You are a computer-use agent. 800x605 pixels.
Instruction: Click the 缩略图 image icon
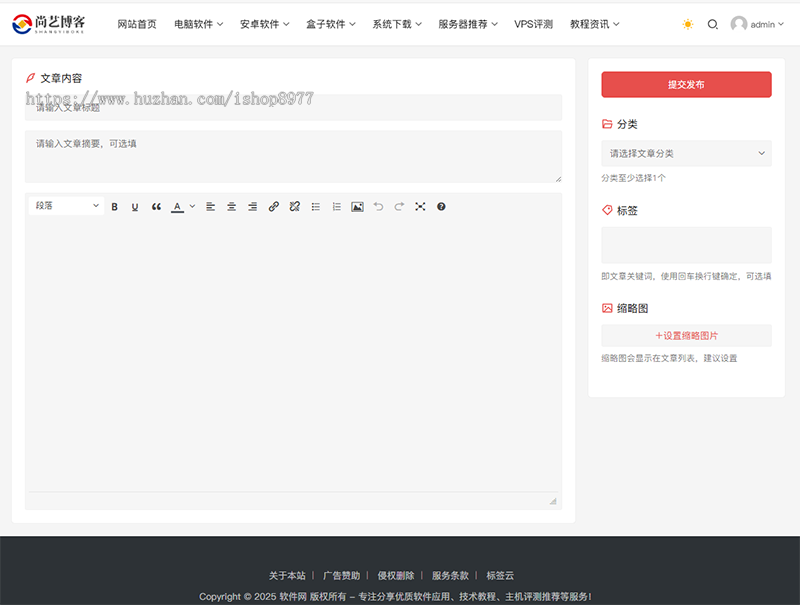[x=607, y=308]
